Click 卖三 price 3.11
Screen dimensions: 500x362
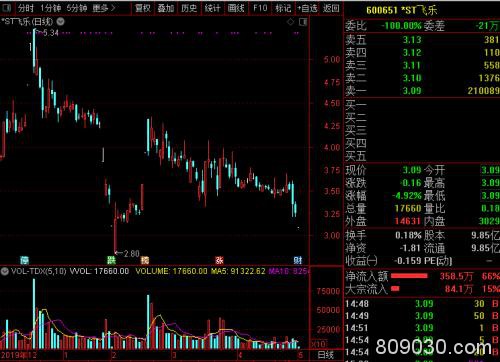(x=412, y=65)
